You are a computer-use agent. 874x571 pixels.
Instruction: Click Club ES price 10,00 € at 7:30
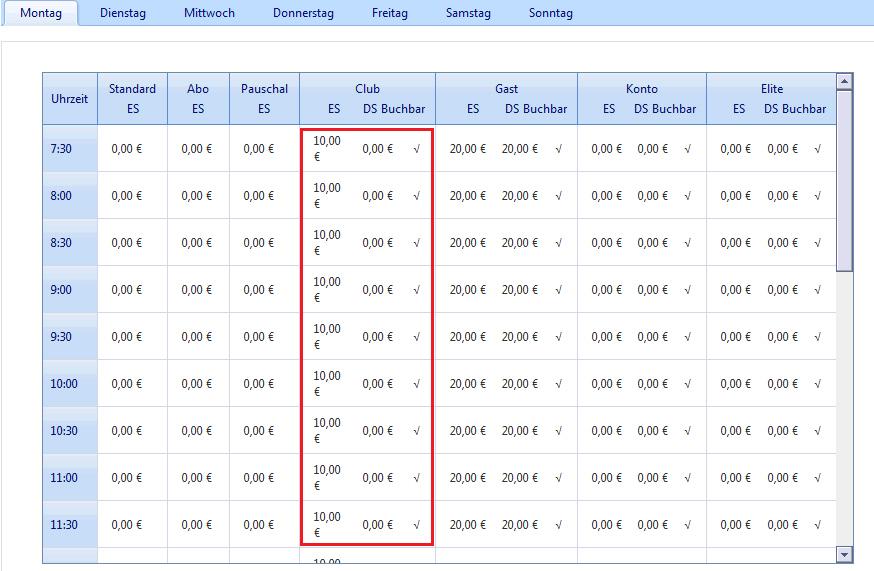327,149
